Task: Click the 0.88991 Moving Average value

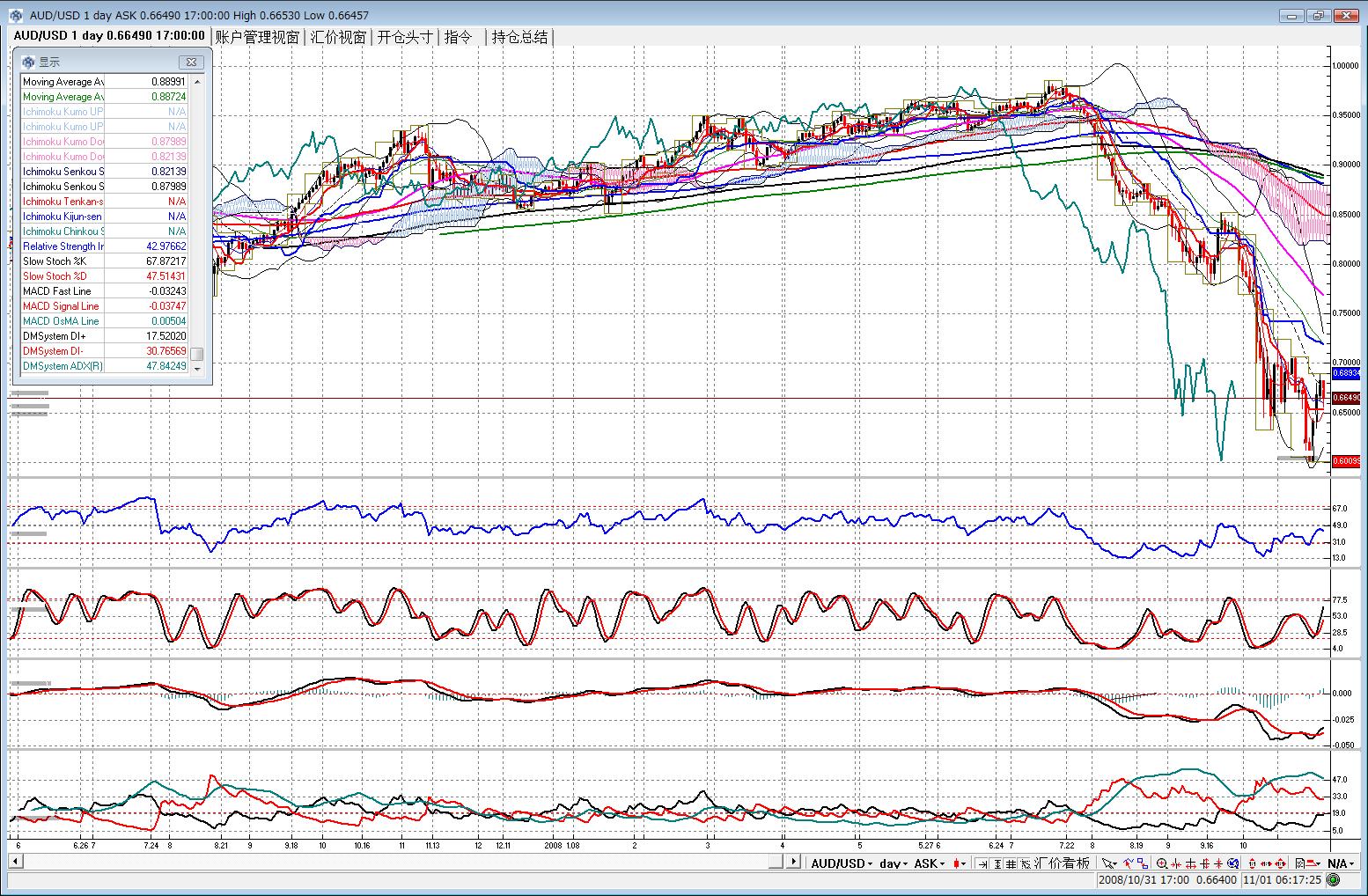Action: 168,82
